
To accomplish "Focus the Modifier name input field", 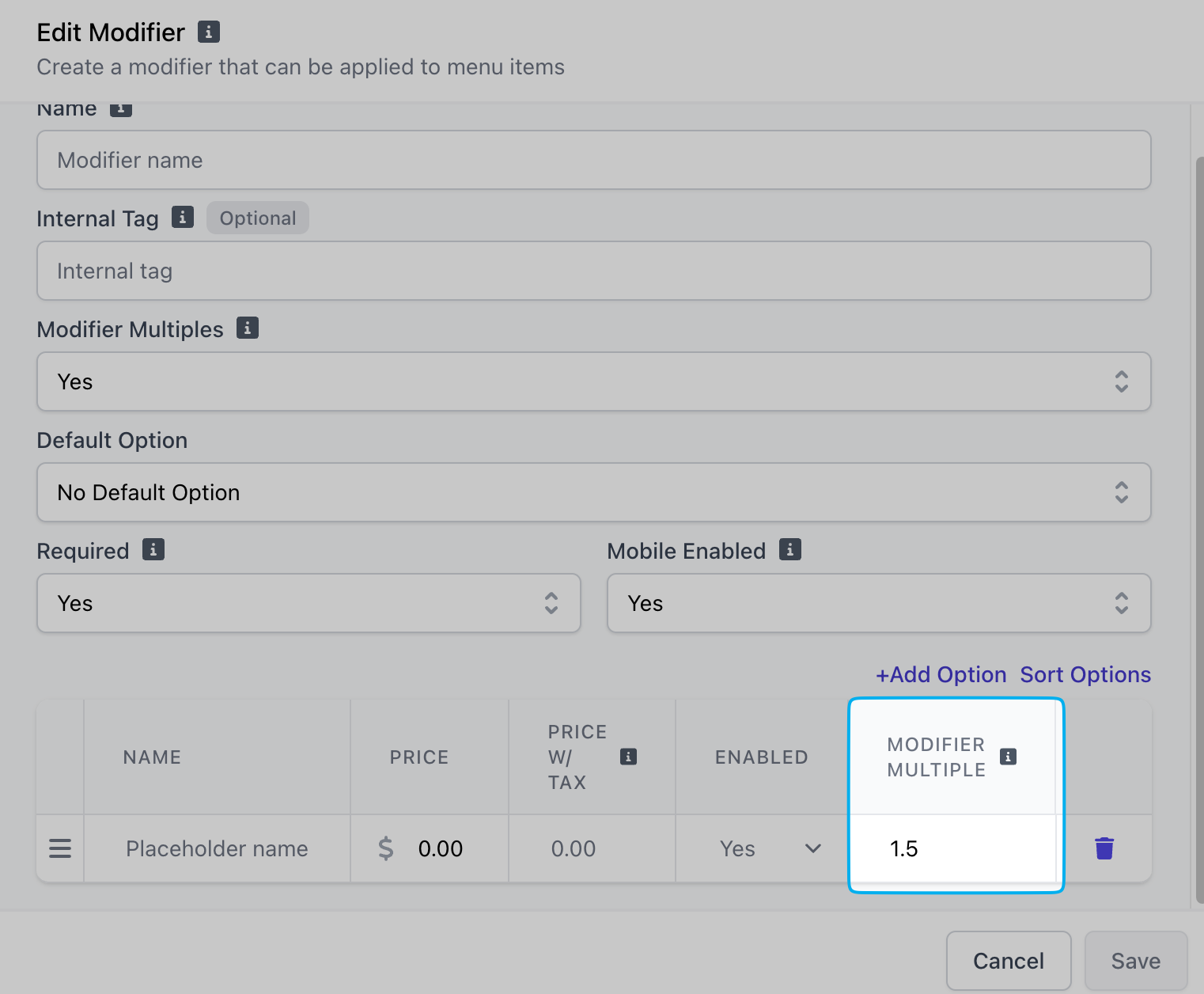I will (594, 160).
